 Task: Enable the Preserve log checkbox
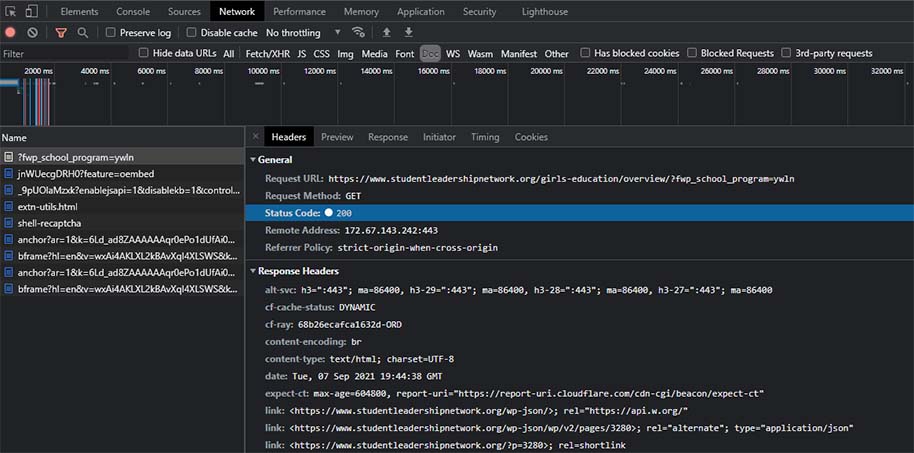click(111, 33)
